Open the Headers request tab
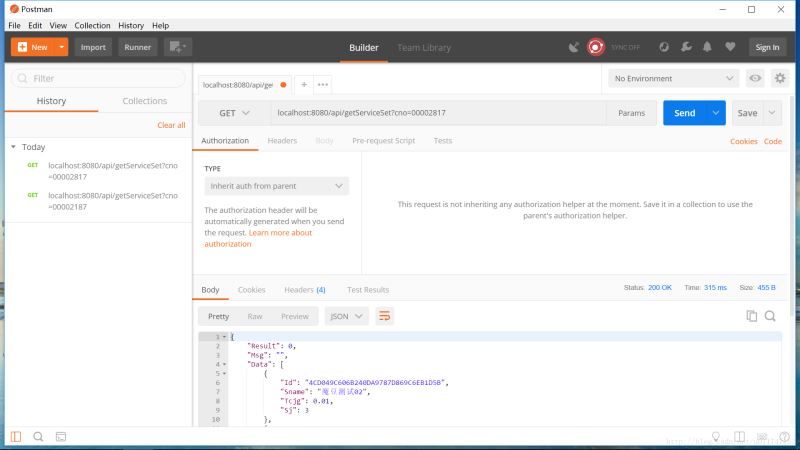 [282, 141]
